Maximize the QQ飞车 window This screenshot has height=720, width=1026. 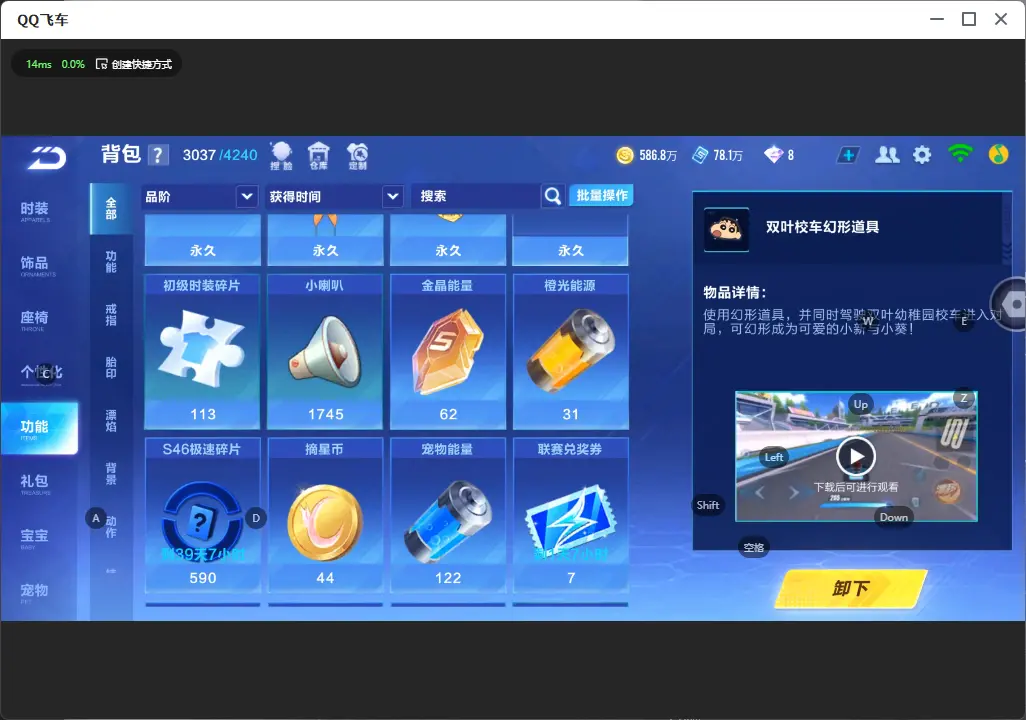point(969,20)
